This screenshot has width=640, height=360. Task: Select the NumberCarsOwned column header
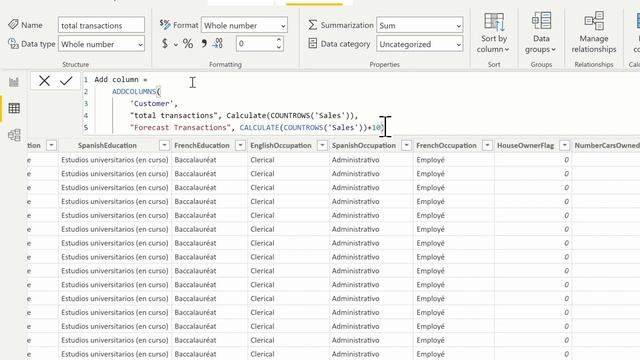click(x=607, y=145)
